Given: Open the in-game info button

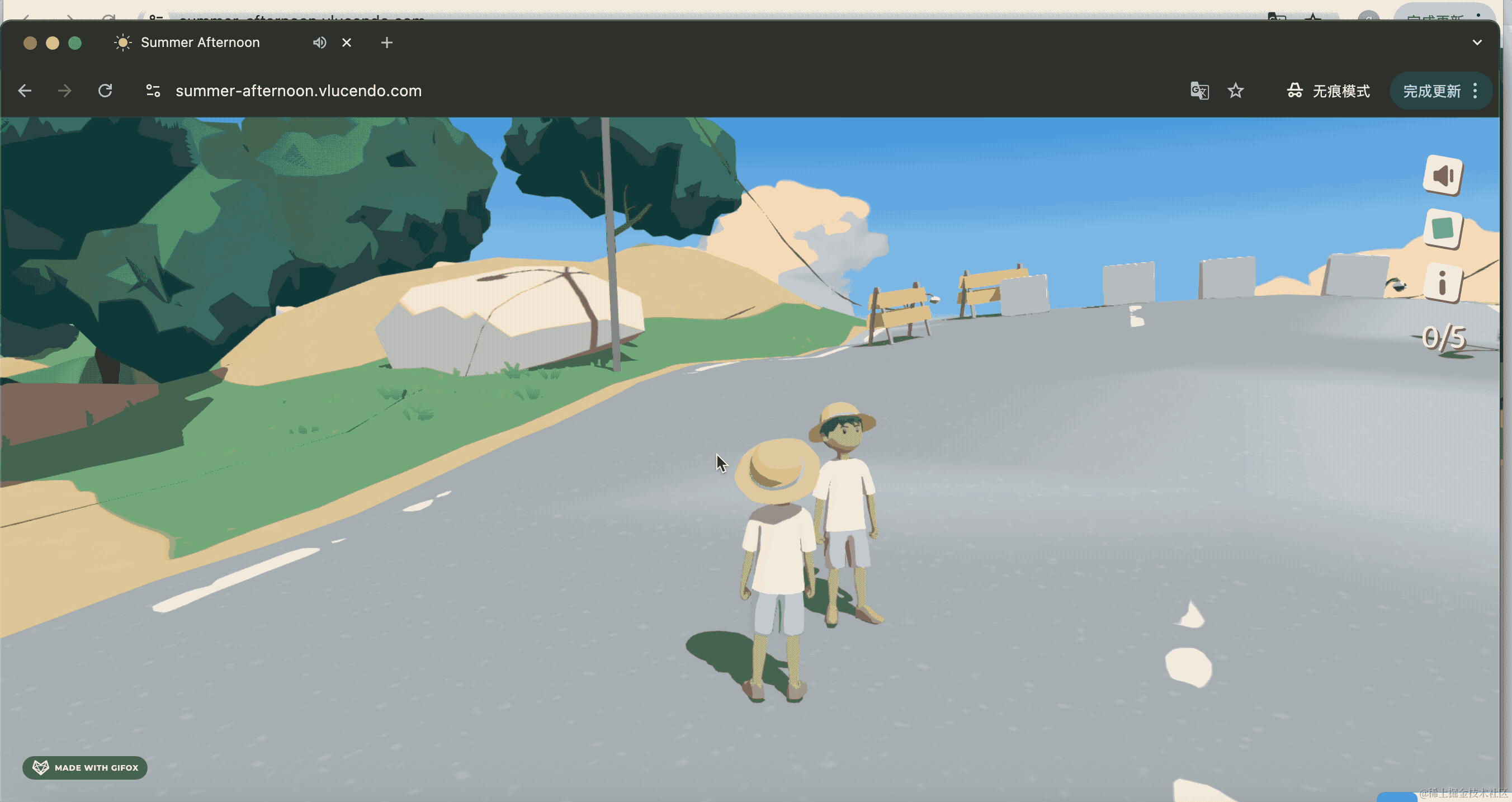Looking at the screenshot, I should point(1442,282).
